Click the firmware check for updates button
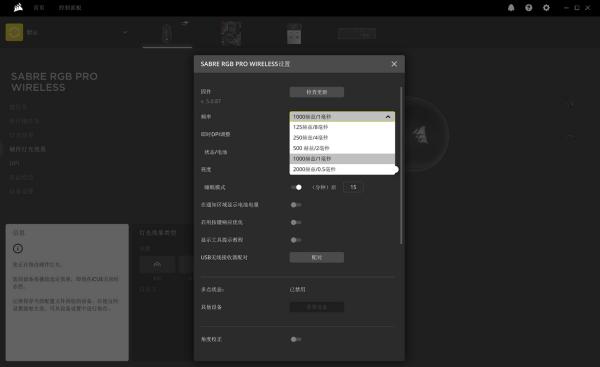 pyautogui.click(x=316, y=92)
